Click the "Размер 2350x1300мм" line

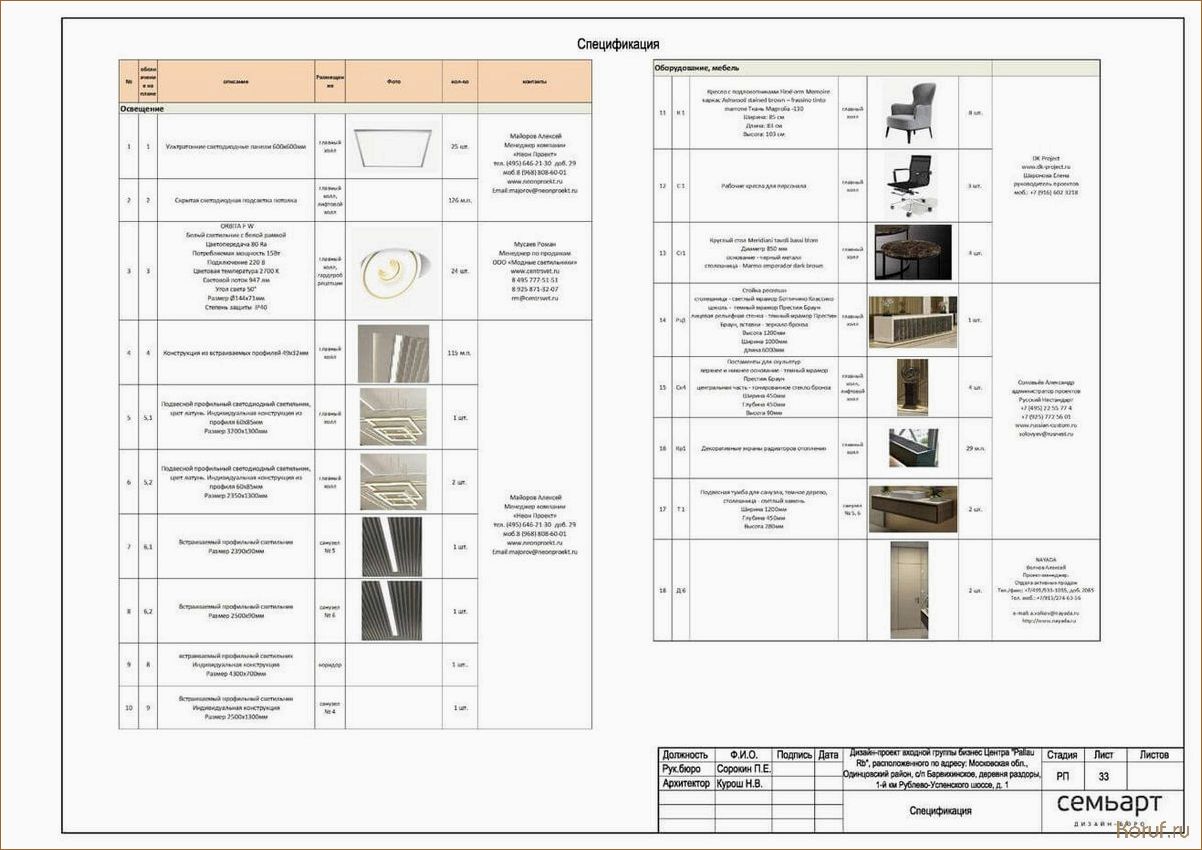(x=236, y=495)
